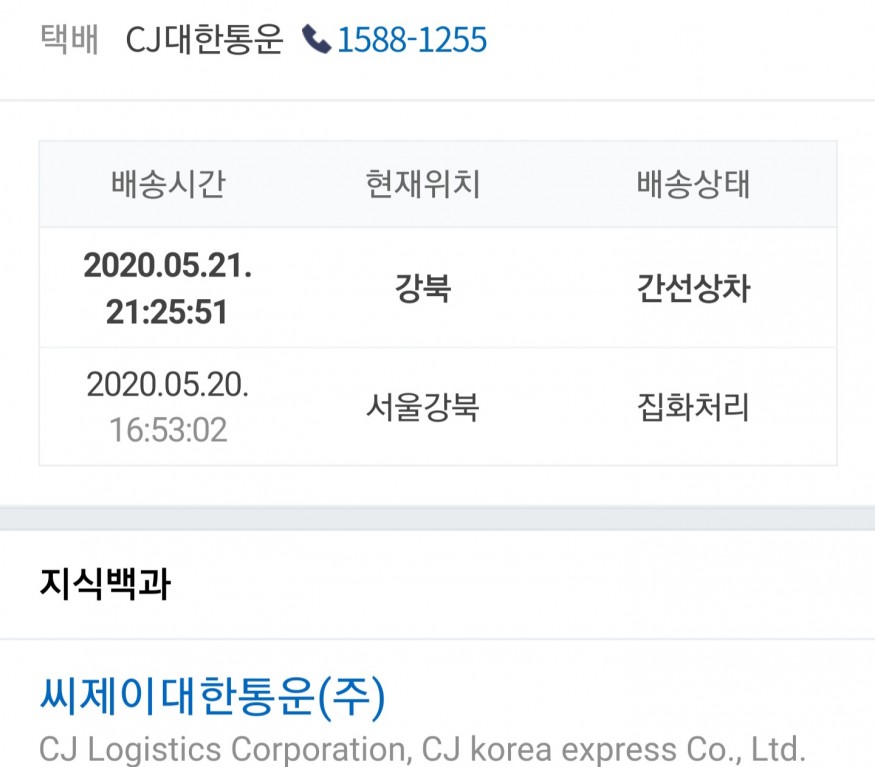Click the (주) suffix of the encyclopedia title
This screenshot has width=875, height=767.
click(x=351, y=698)
